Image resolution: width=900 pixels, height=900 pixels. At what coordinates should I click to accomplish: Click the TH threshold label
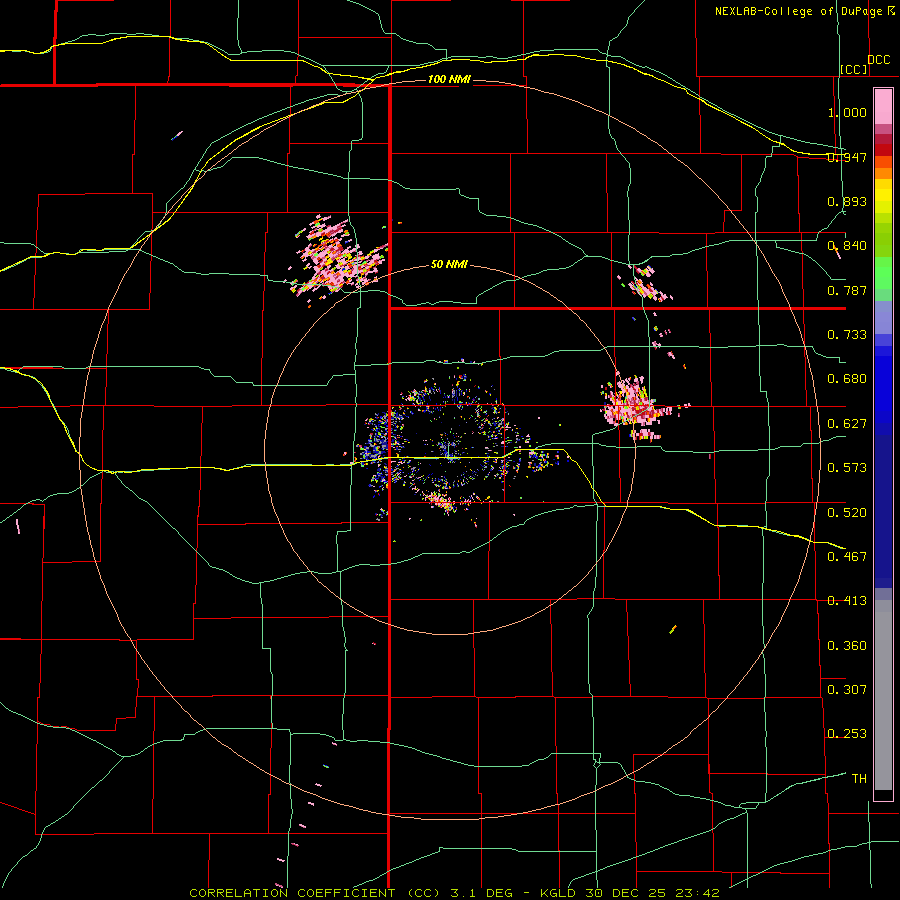point(859,779)
